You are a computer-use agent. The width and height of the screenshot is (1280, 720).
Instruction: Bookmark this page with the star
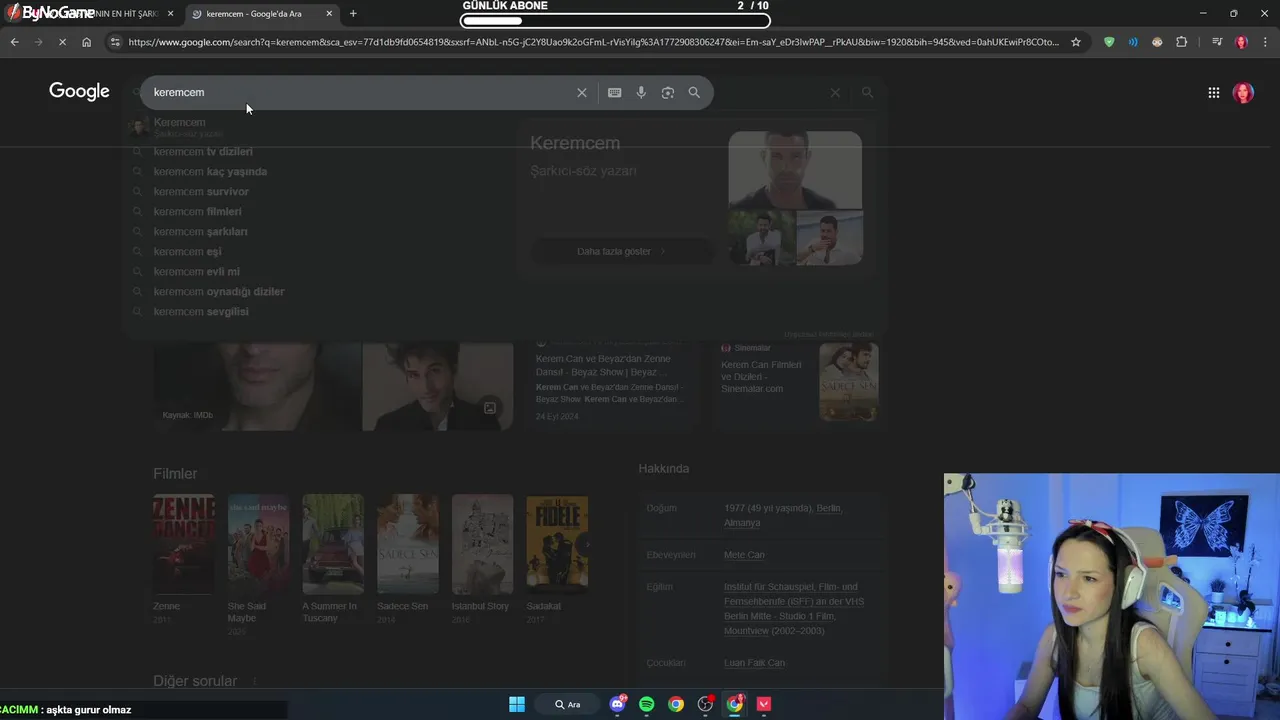pos(1076,42)
